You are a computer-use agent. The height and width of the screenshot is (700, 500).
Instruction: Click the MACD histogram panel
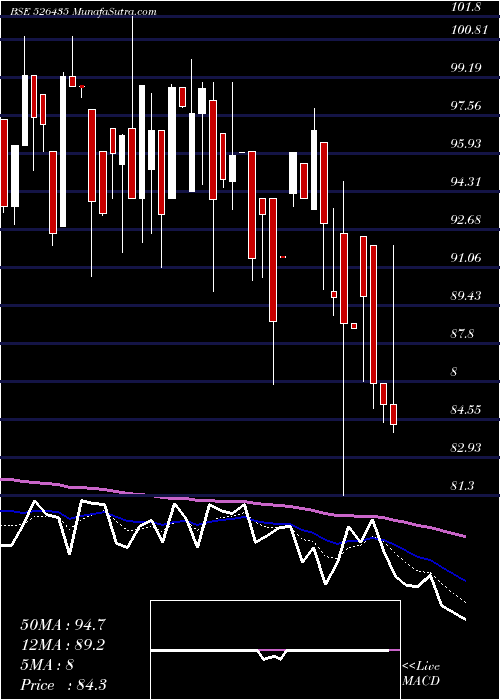pyautogui.click(x=275, y=650)
